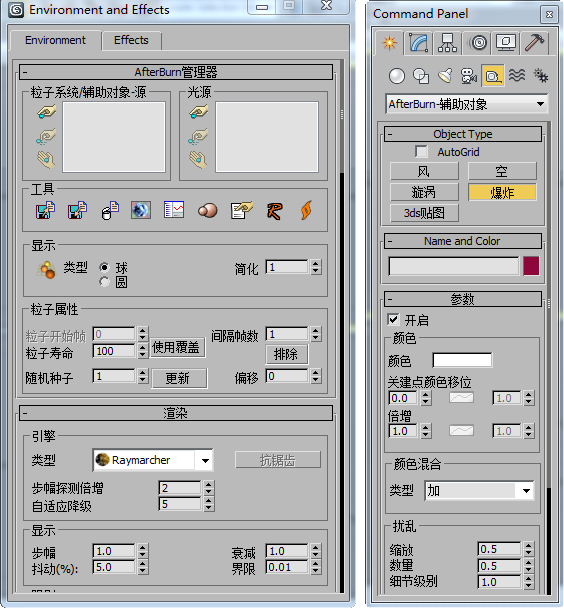This screenshot has height=608, width=564.
Task: Create a 空 helper object
Action: pos(502,171)
